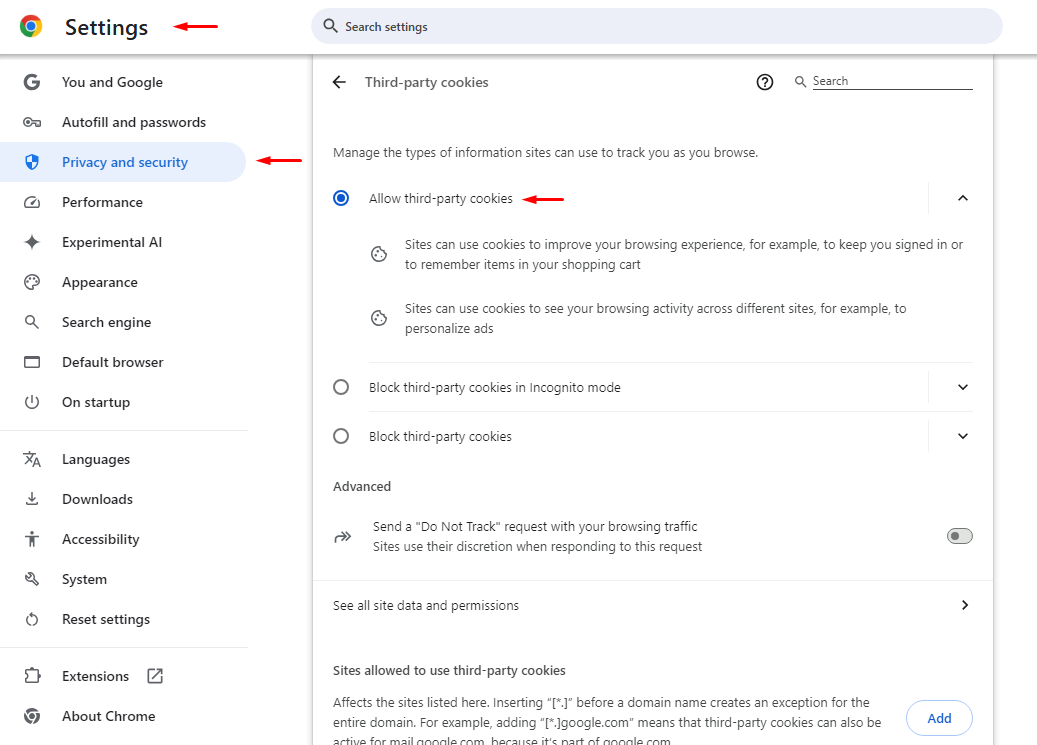Go to the Search engine settings
Viewport: 1037px width, 745px height.
[106, 322]
